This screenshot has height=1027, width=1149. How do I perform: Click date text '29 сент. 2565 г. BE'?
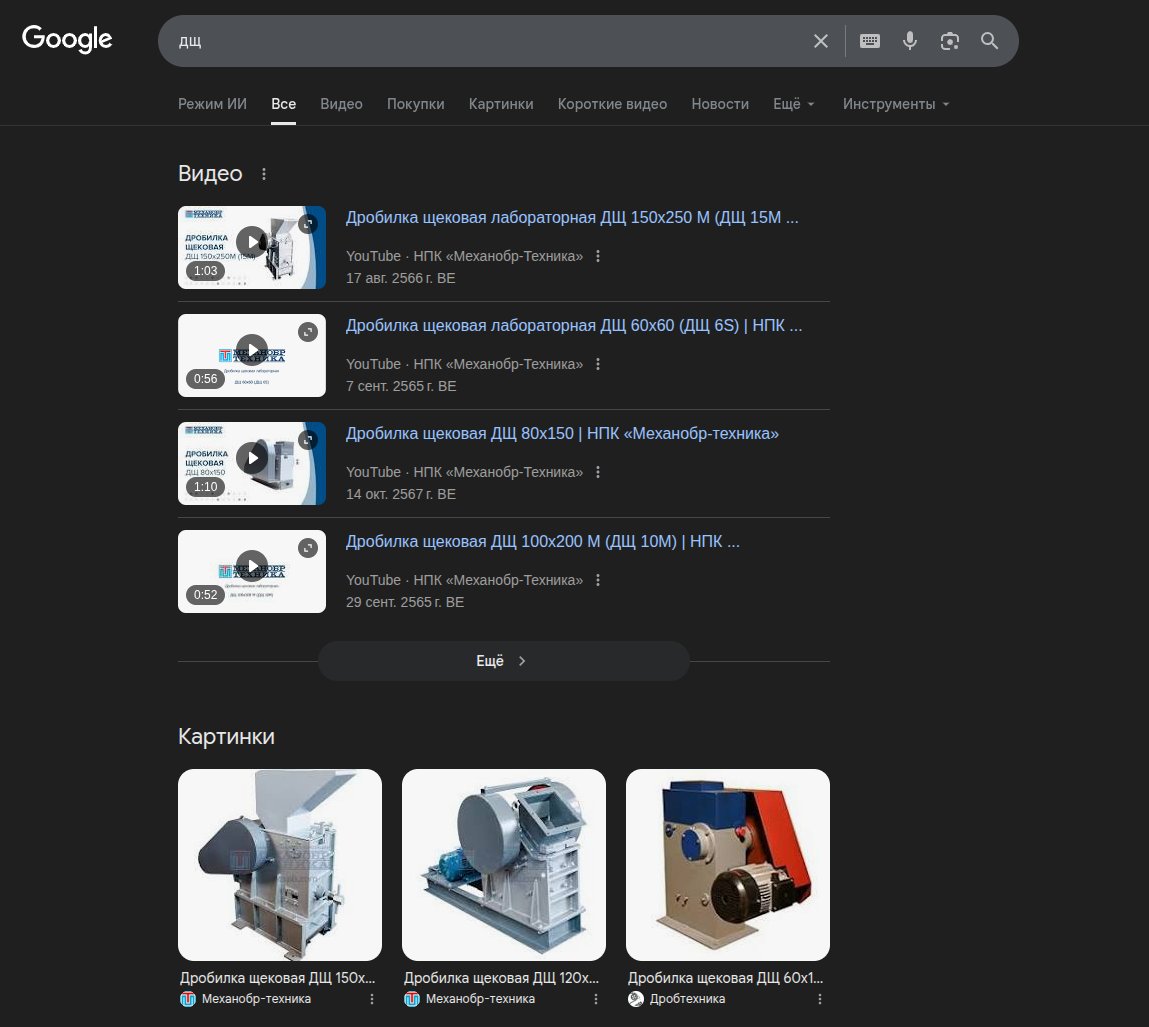click(x=405, y=602)
